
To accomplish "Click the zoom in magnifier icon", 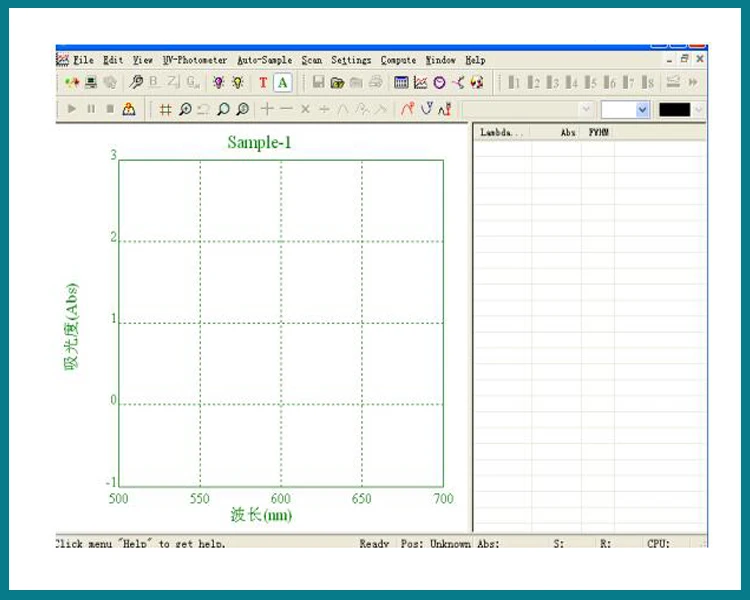I will click(185, 110).
